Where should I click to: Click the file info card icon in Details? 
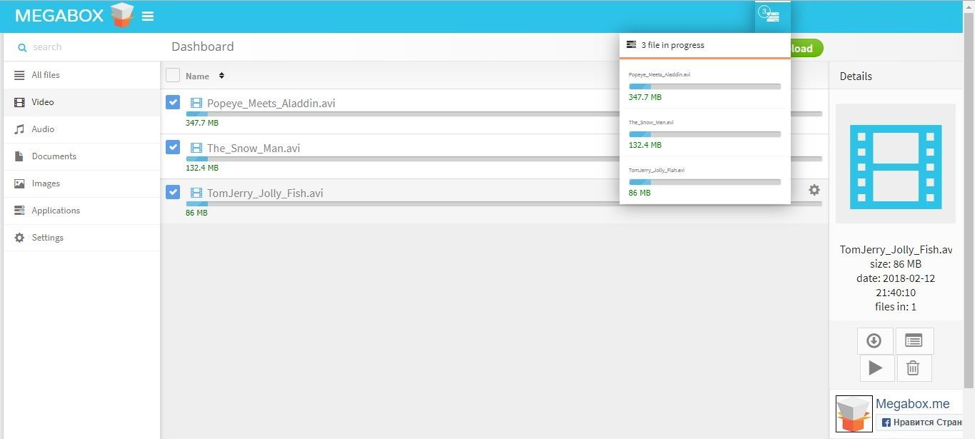point(913,341)
